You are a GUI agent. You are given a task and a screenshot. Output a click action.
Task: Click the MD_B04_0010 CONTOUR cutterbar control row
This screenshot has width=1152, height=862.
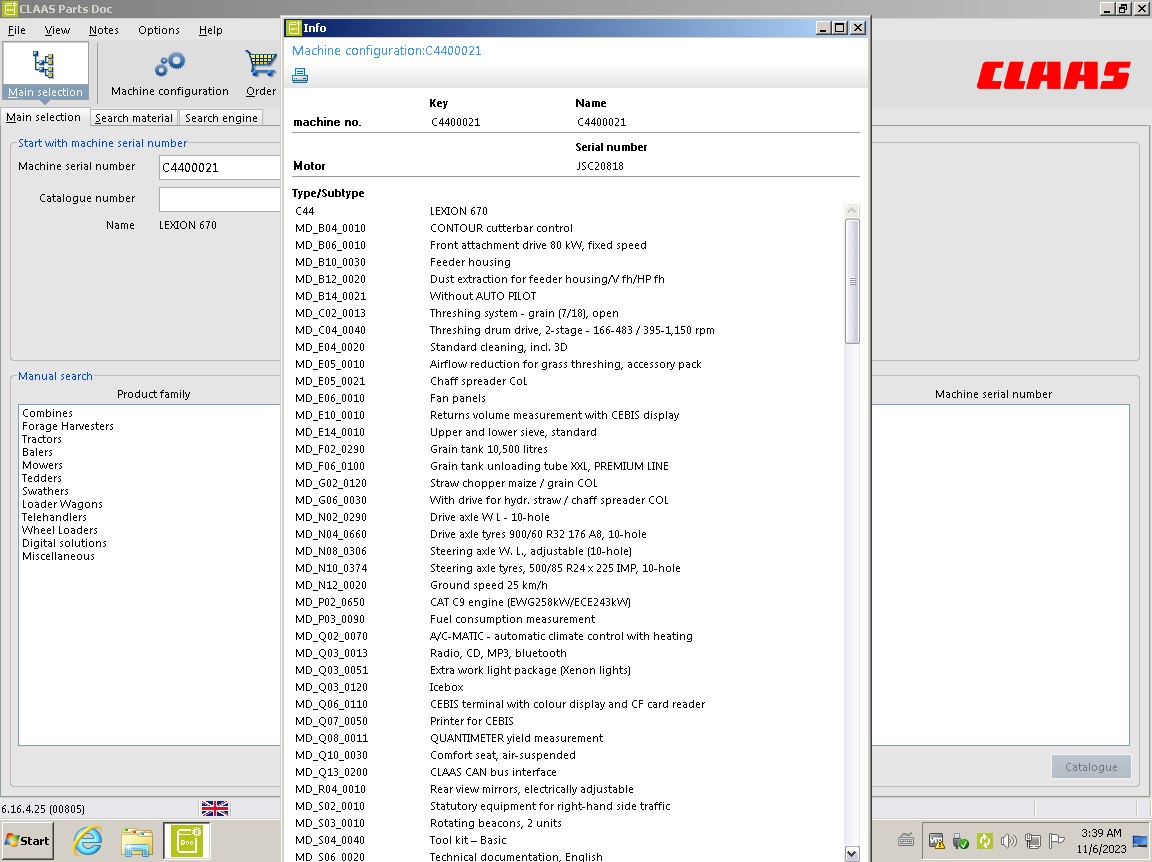(568, 228)
